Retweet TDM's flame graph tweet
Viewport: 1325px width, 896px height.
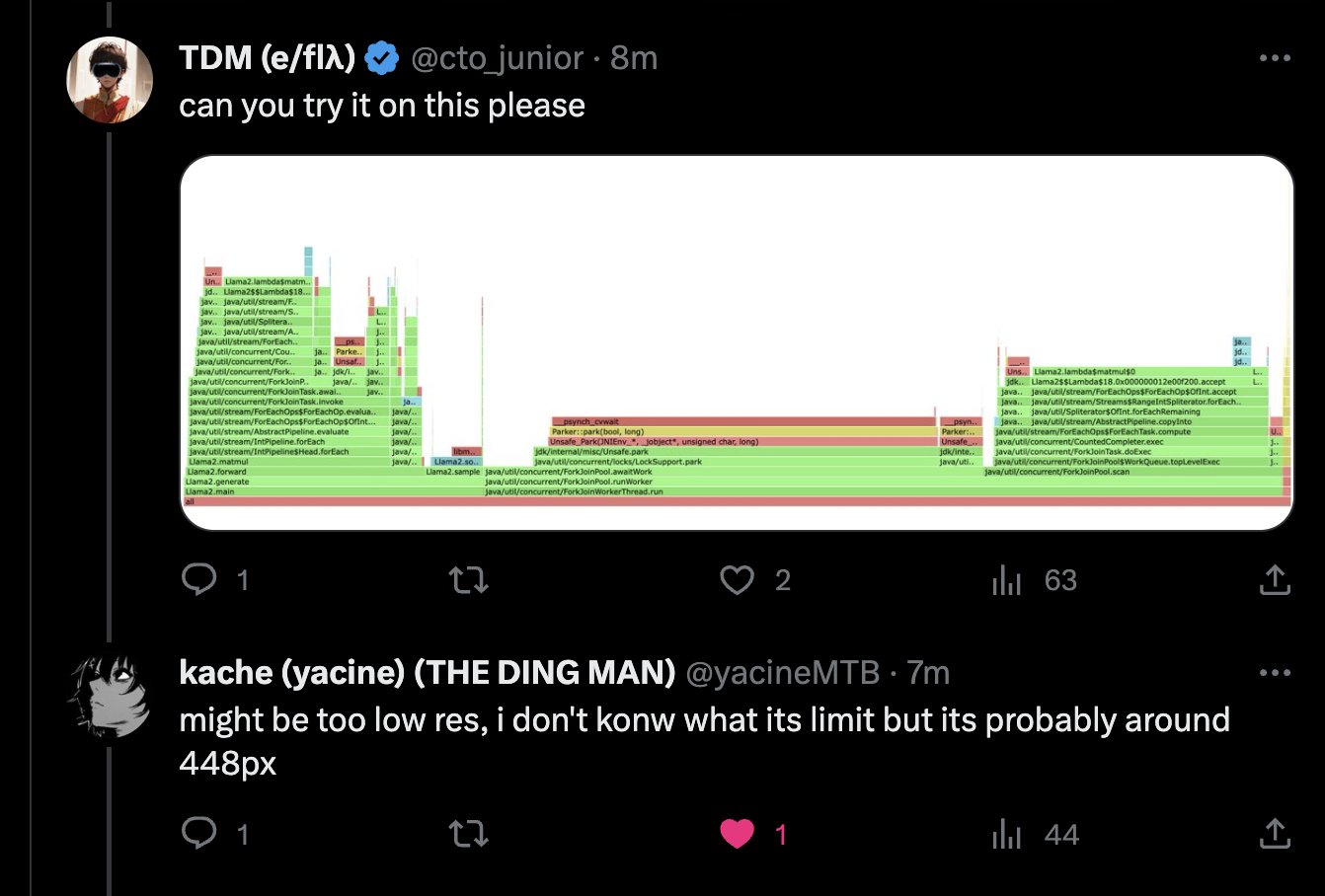click(x=468, y=579)
